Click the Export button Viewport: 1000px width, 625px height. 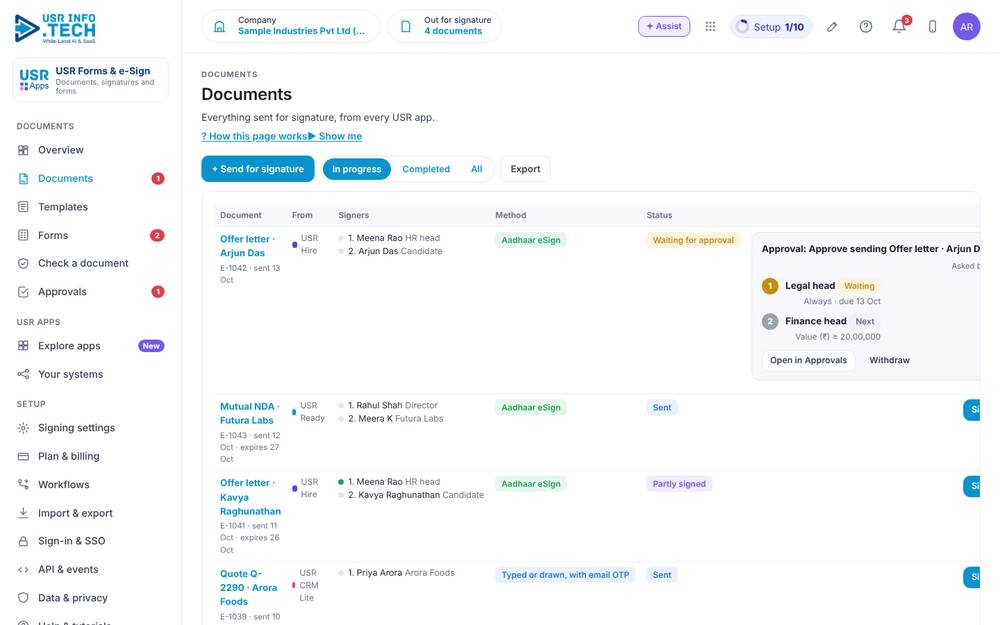(x=526, y=169)
